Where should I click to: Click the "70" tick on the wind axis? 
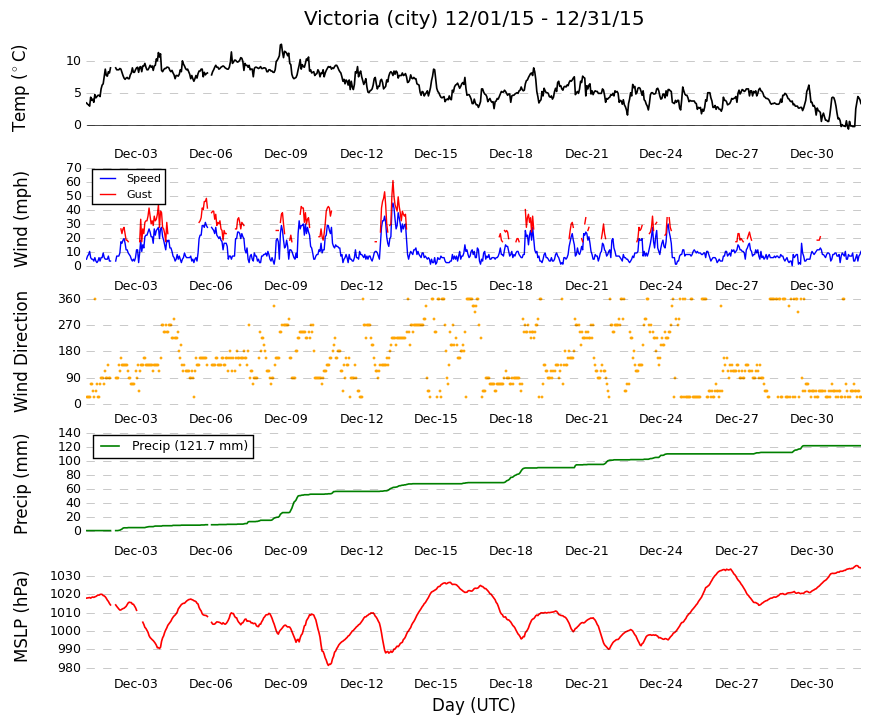74,168
